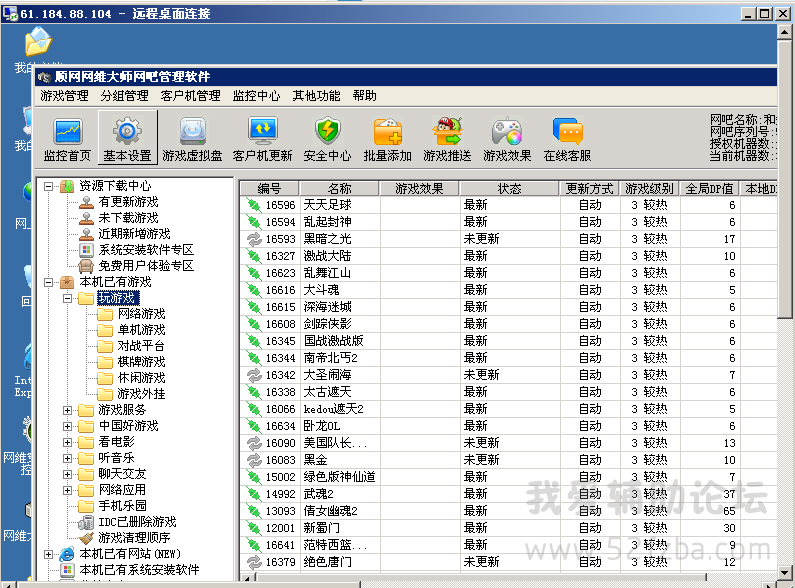
Task: Sort by the 编号 column header
Action: coord(269,189)
